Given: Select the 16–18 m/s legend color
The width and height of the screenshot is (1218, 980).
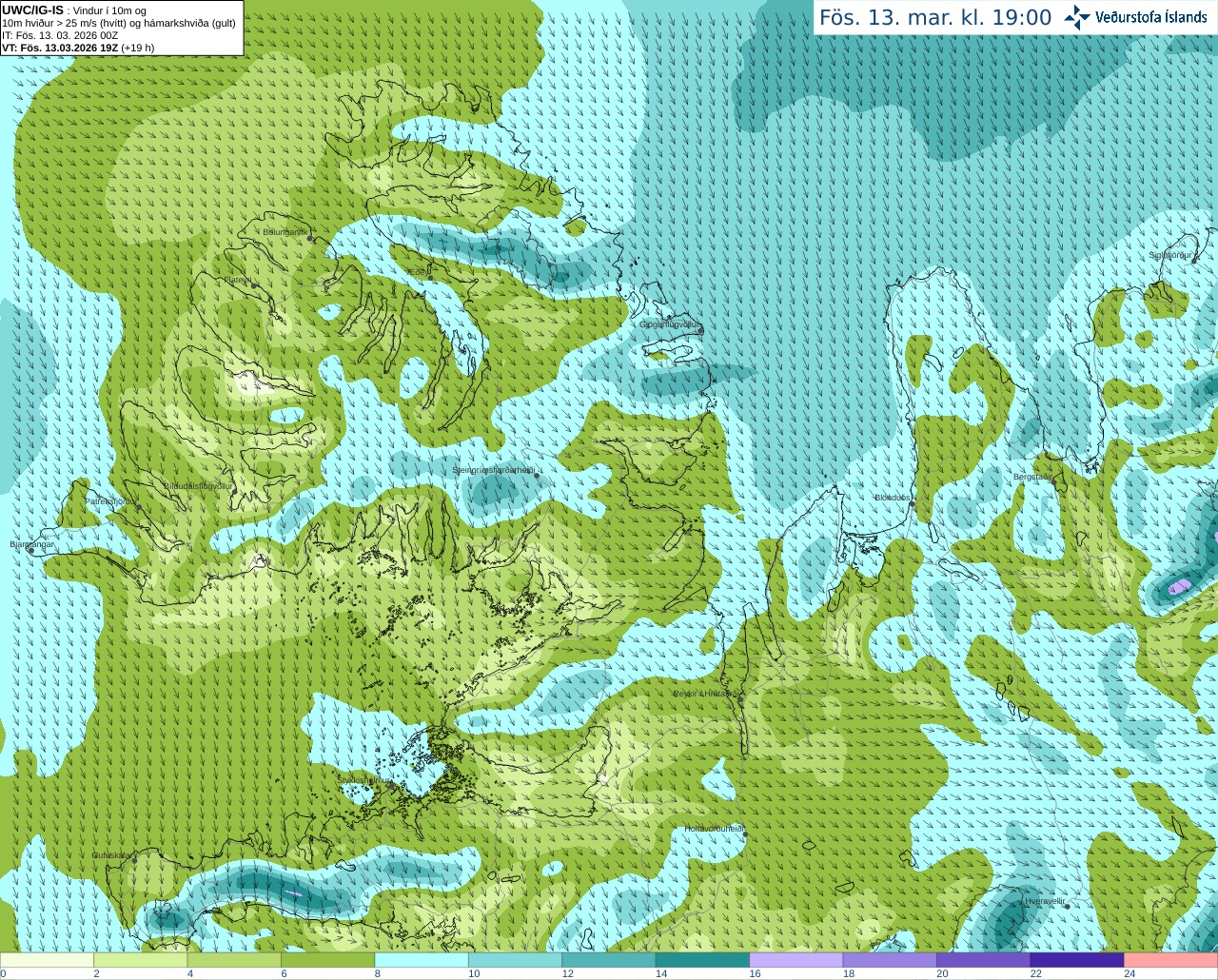Looking at the screenshot, I should pos(796,960).
